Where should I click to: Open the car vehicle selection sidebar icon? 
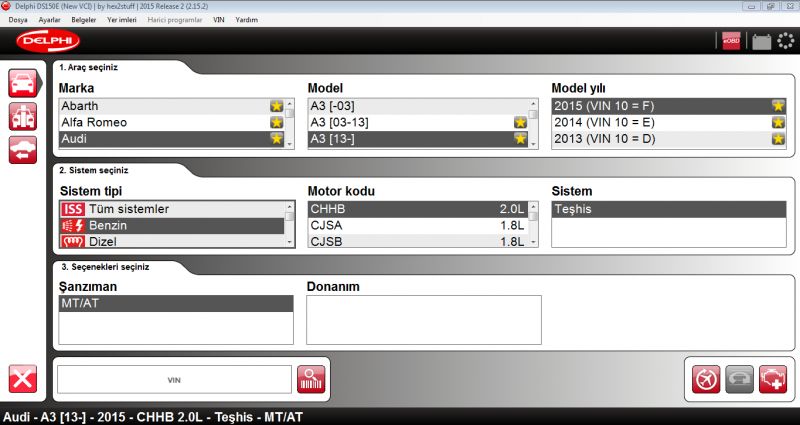coord(23,83)
